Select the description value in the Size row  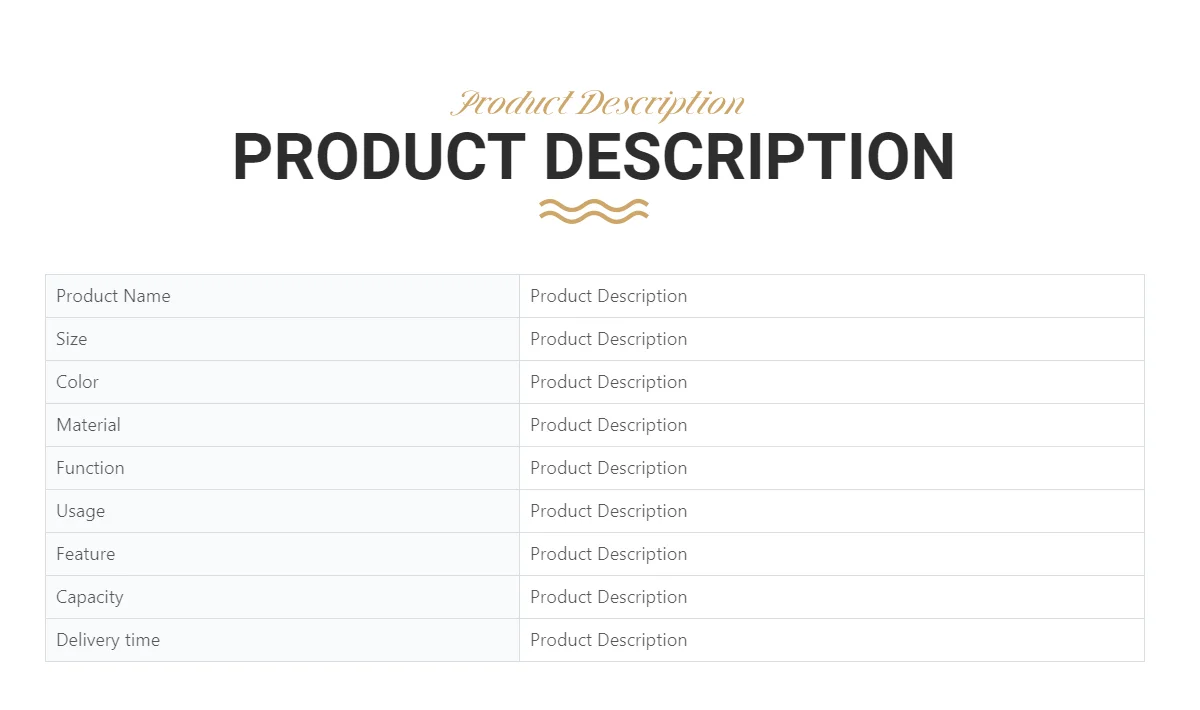tap(609, 339)
